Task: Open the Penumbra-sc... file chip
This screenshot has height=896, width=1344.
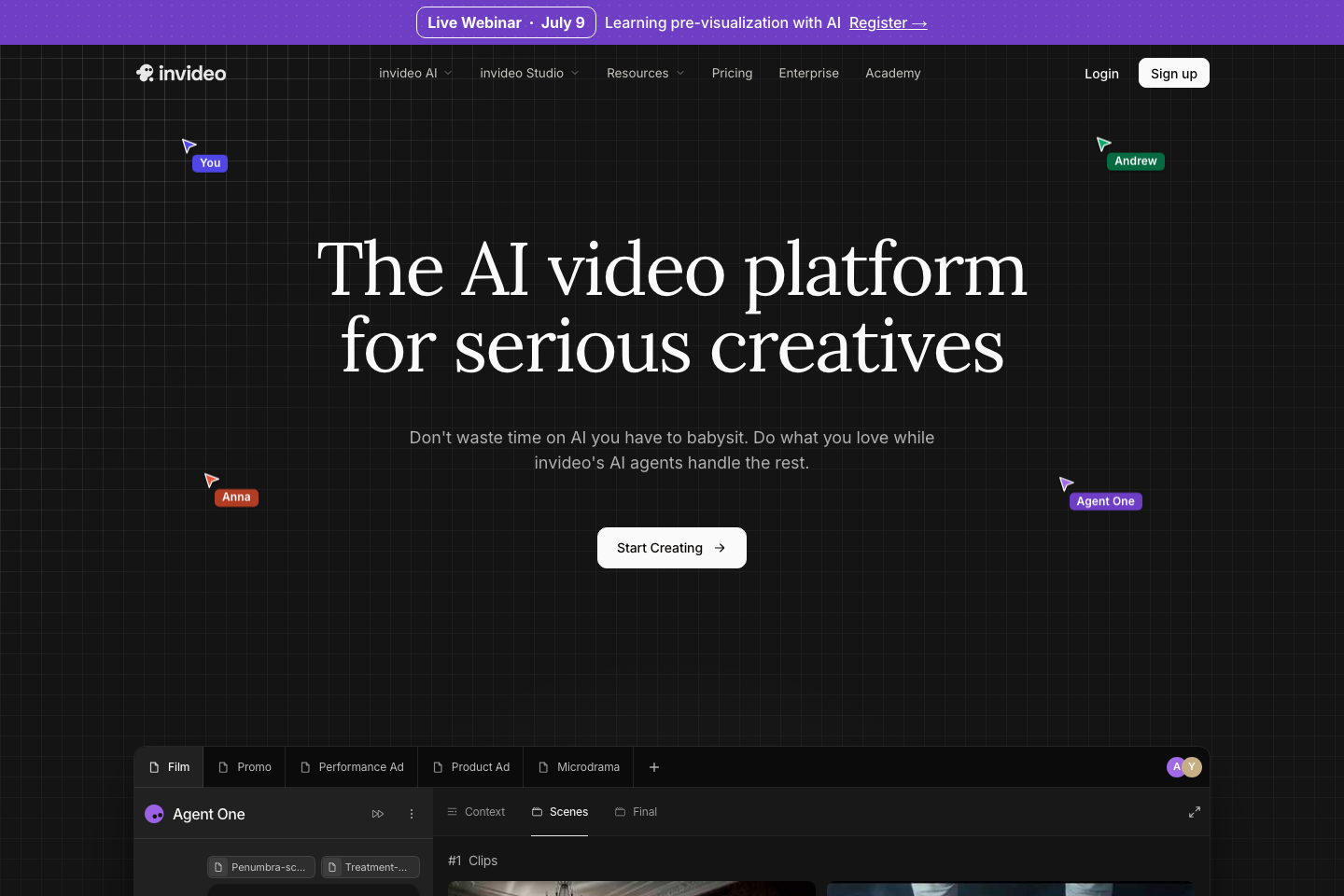Action: coord(261,867)
